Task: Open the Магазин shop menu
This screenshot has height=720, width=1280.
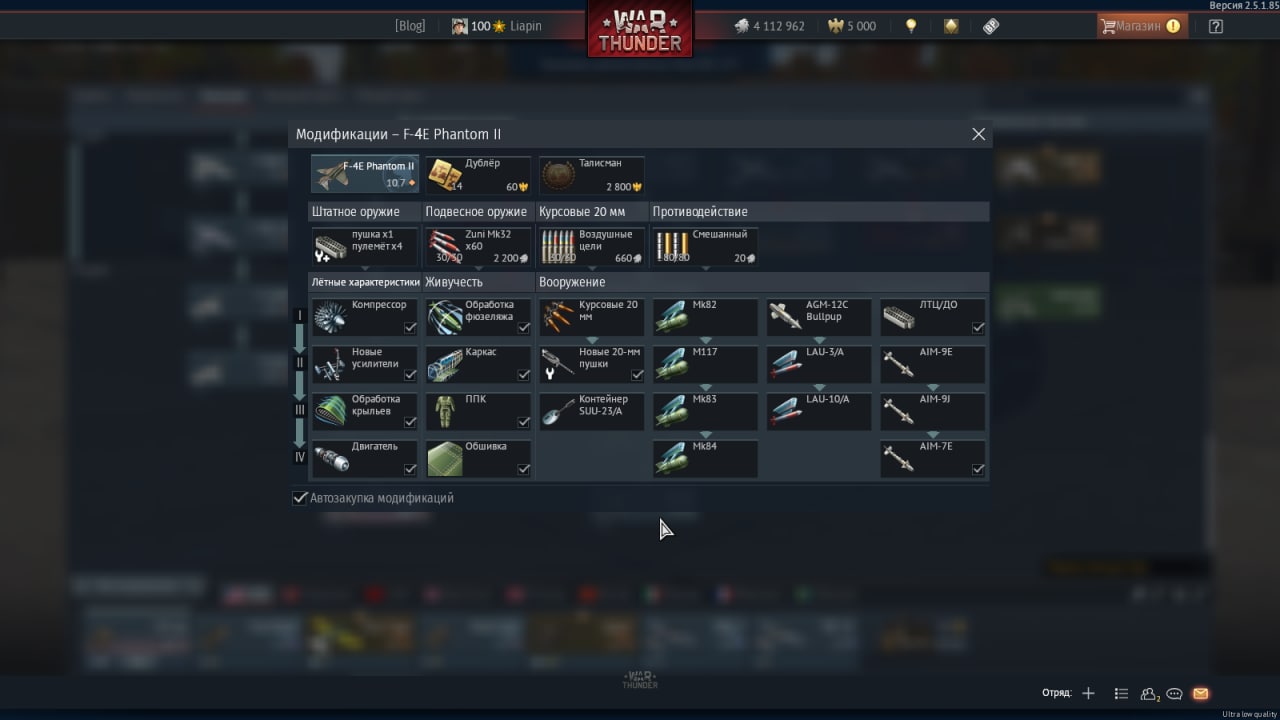Action: point(1141,26)
